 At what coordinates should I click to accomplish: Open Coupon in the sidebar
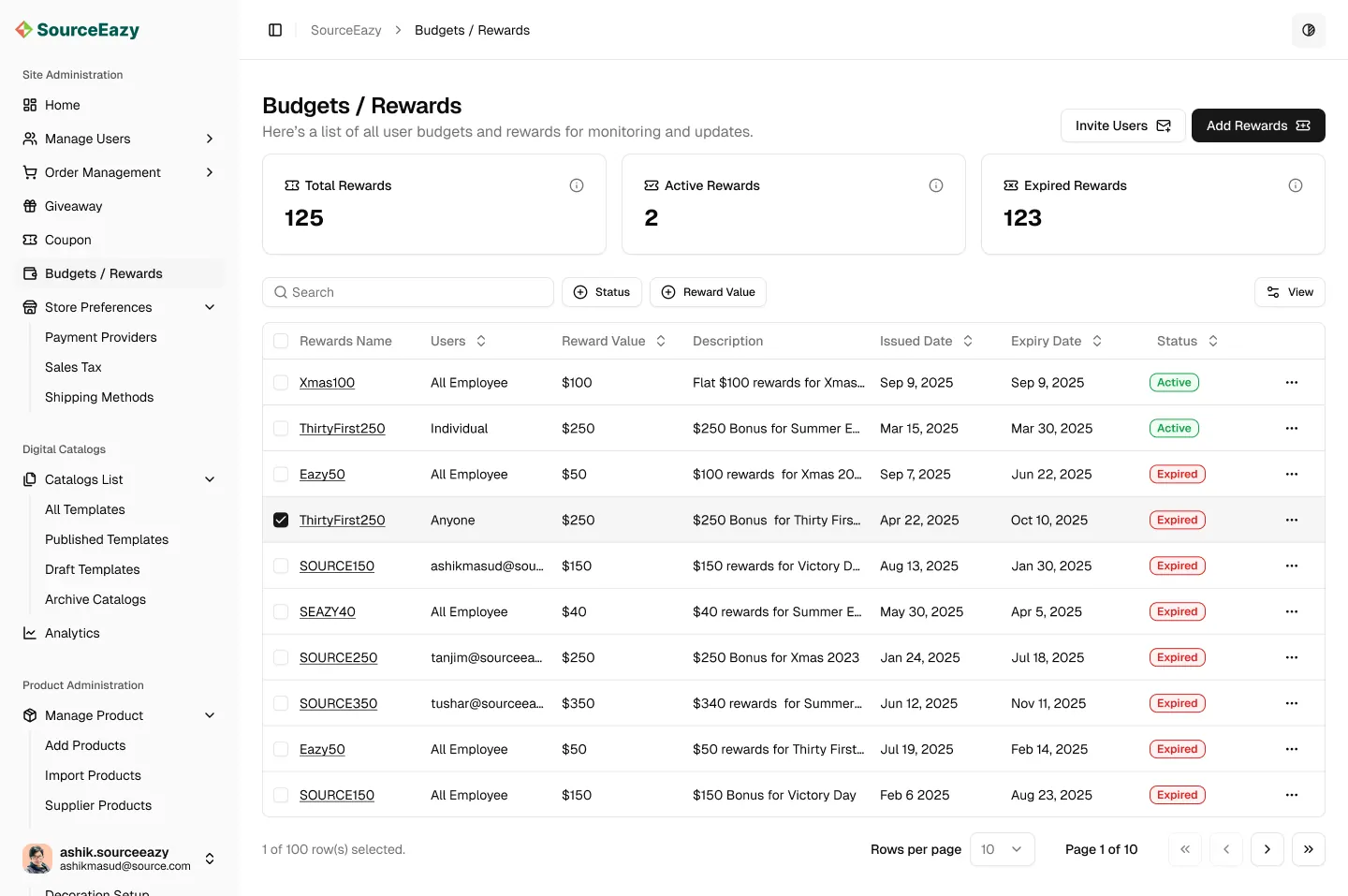[x=120, y=240]
